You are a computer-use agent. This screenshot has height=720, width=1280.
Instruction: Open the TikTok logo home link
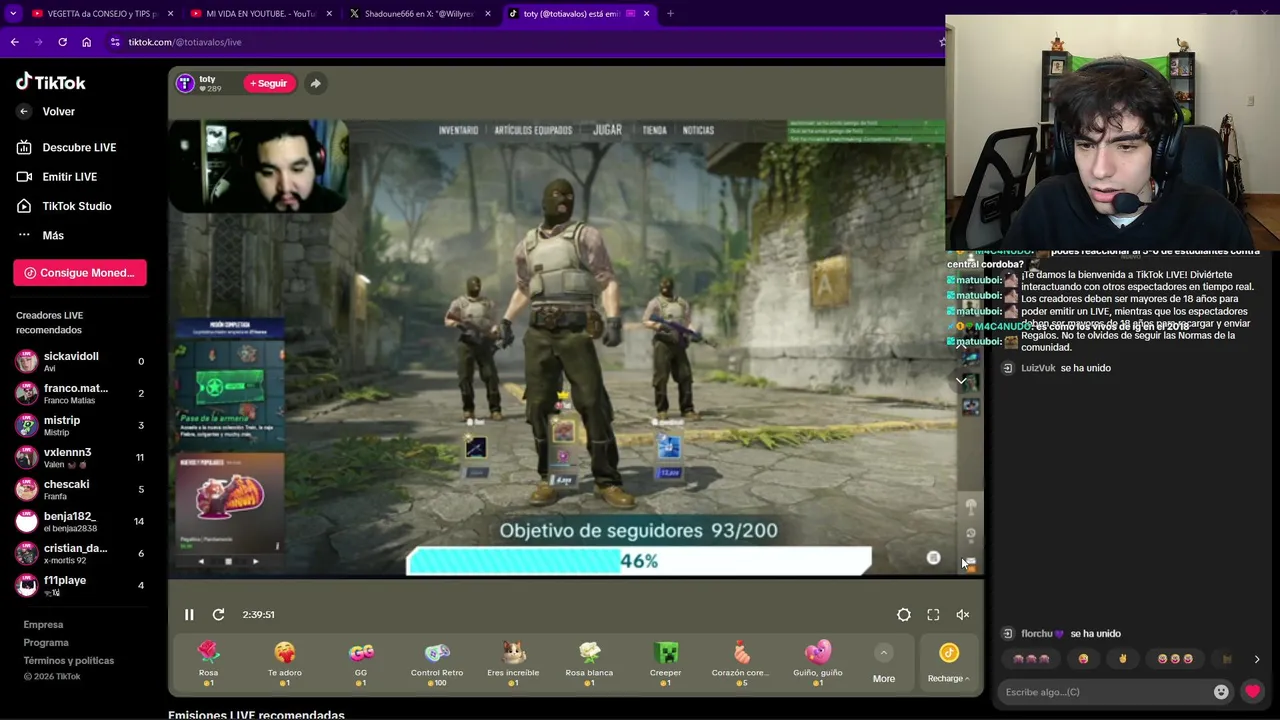(51, 82)
